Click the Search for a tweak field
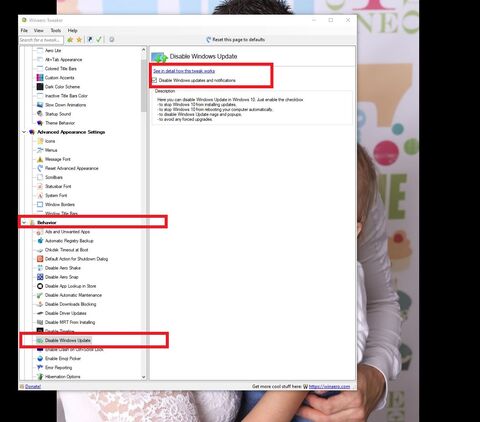 click(41, 40)
